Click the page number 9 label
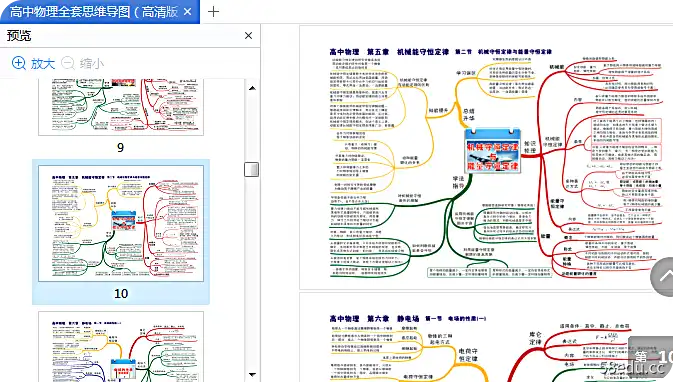Viewport: 673px width, 382px height. 121,147
